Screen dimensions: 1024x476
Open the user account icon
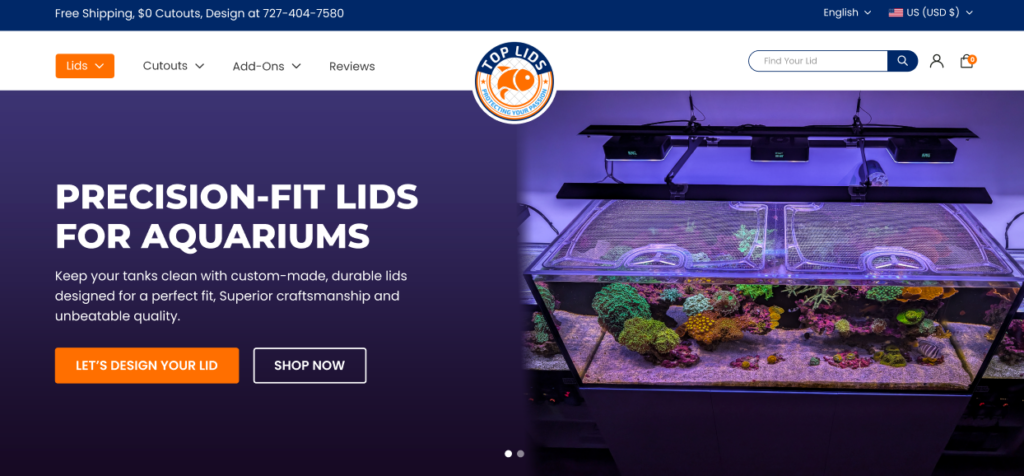tap(936, 61)
